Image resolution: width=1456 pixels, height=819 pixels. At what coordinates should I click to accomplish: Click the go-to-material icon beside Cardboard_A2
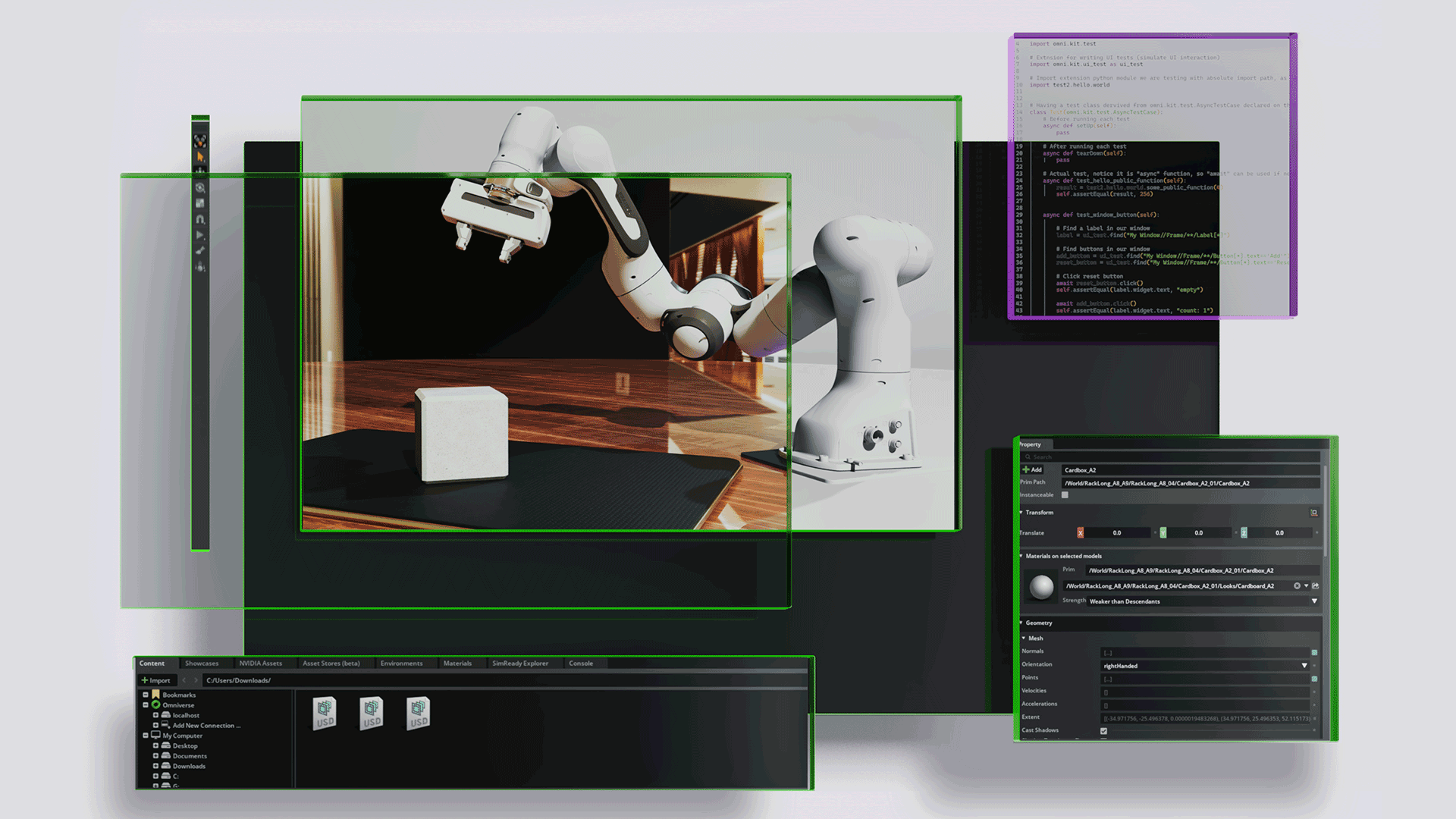1316,586
